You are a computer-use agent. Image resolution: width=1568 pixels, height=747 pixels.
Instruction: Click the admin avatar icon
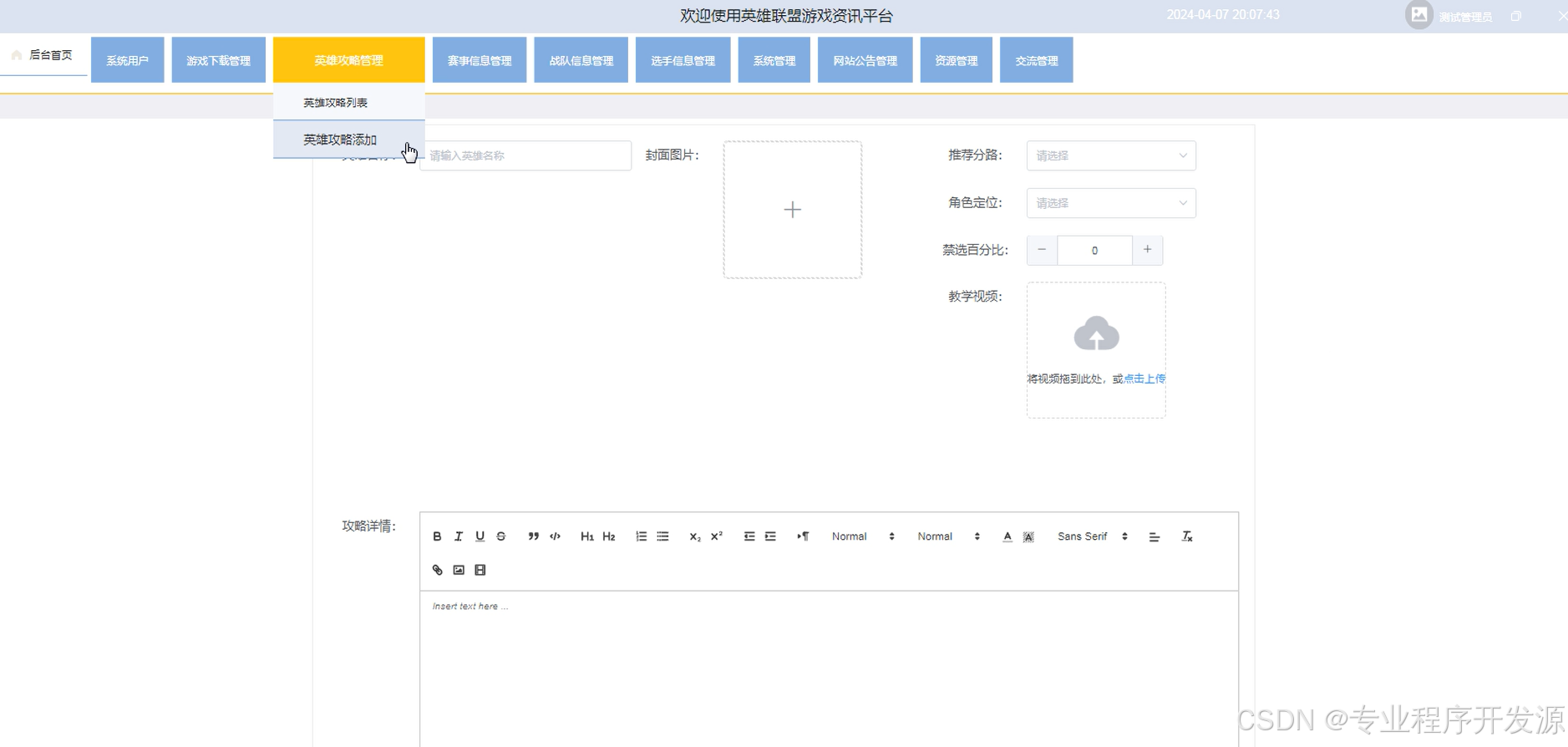[x=1418, y=15]
